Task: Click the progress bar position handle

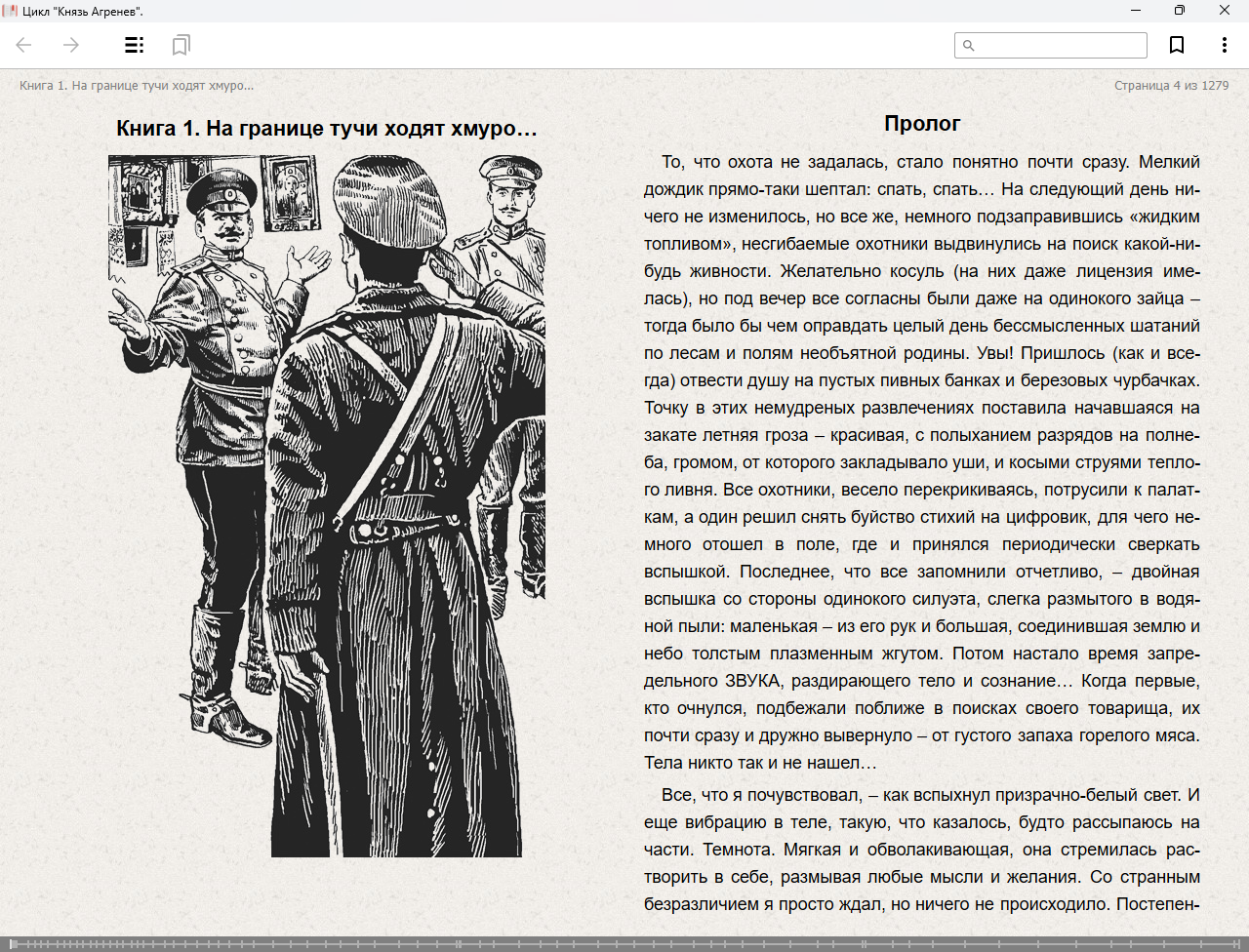Action: click(x=13, y=943)
